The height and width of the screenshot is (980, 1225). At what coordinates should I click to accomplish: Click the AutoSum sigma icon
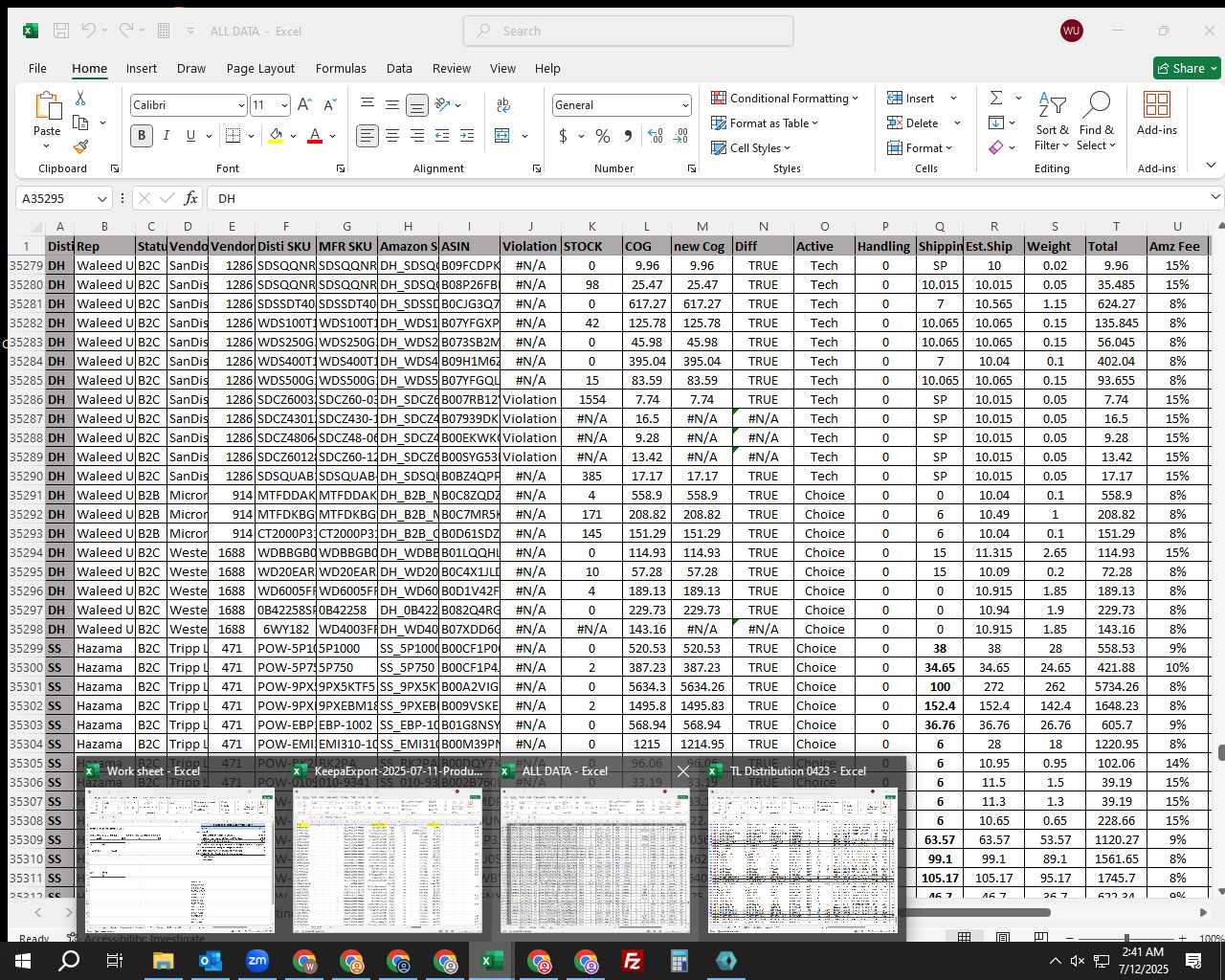(996, 98)
